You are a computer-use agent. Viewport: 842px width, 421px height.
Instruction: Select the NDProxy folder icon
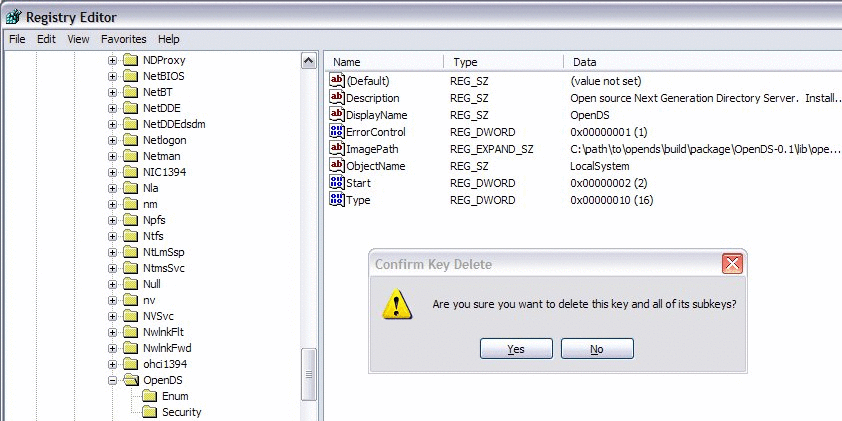[x=130, y=60]
